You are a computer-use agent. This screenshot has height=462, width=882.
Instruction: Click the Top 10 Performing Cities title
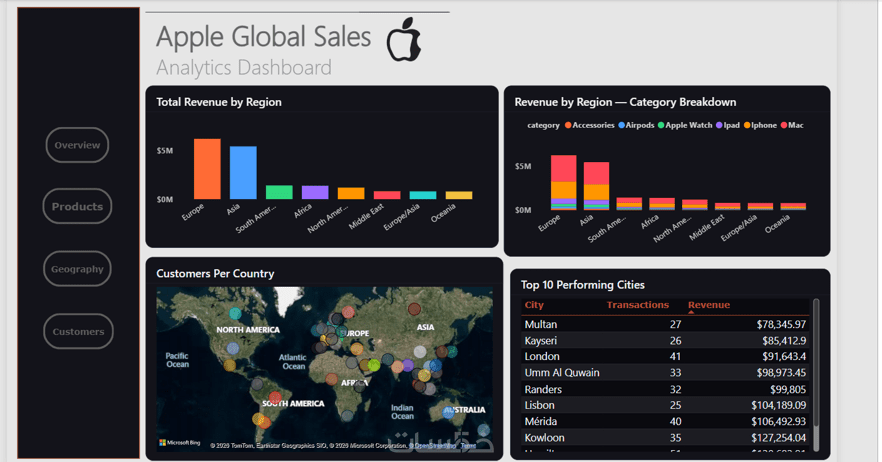pyautogui.click(x=583, y=285)
